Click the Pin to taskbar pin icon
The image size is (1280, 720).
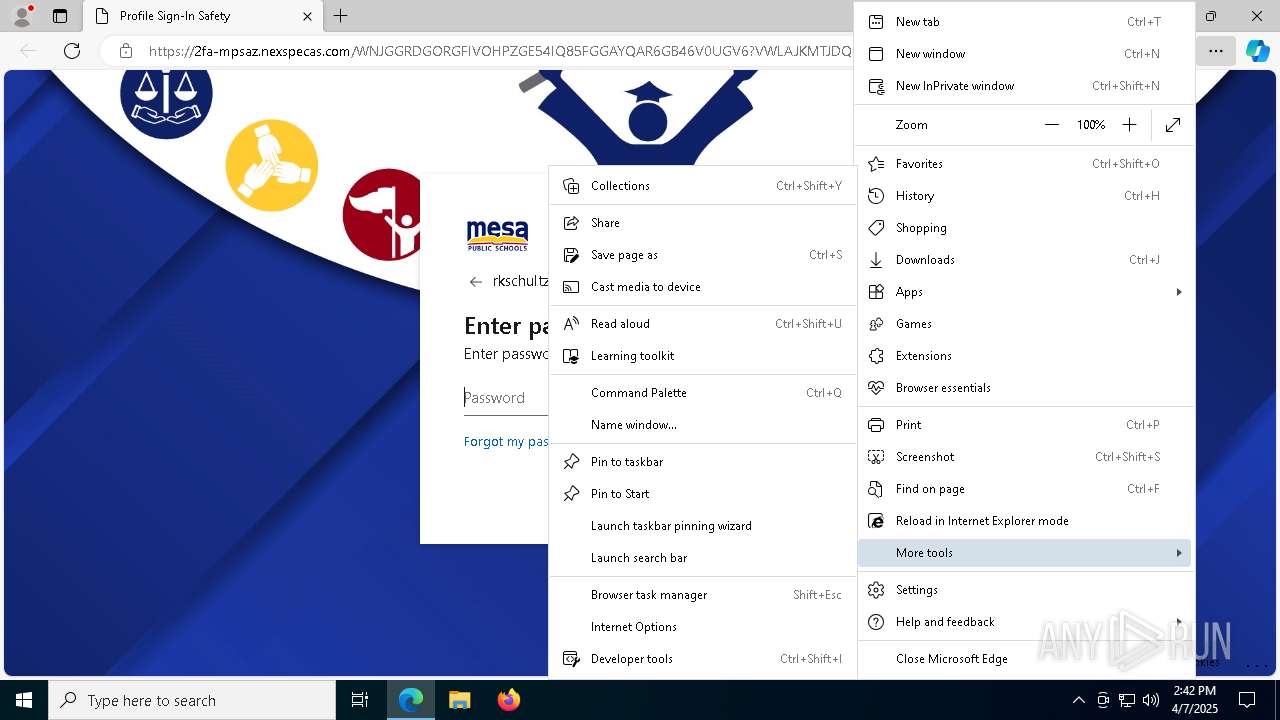coord(571,462)
